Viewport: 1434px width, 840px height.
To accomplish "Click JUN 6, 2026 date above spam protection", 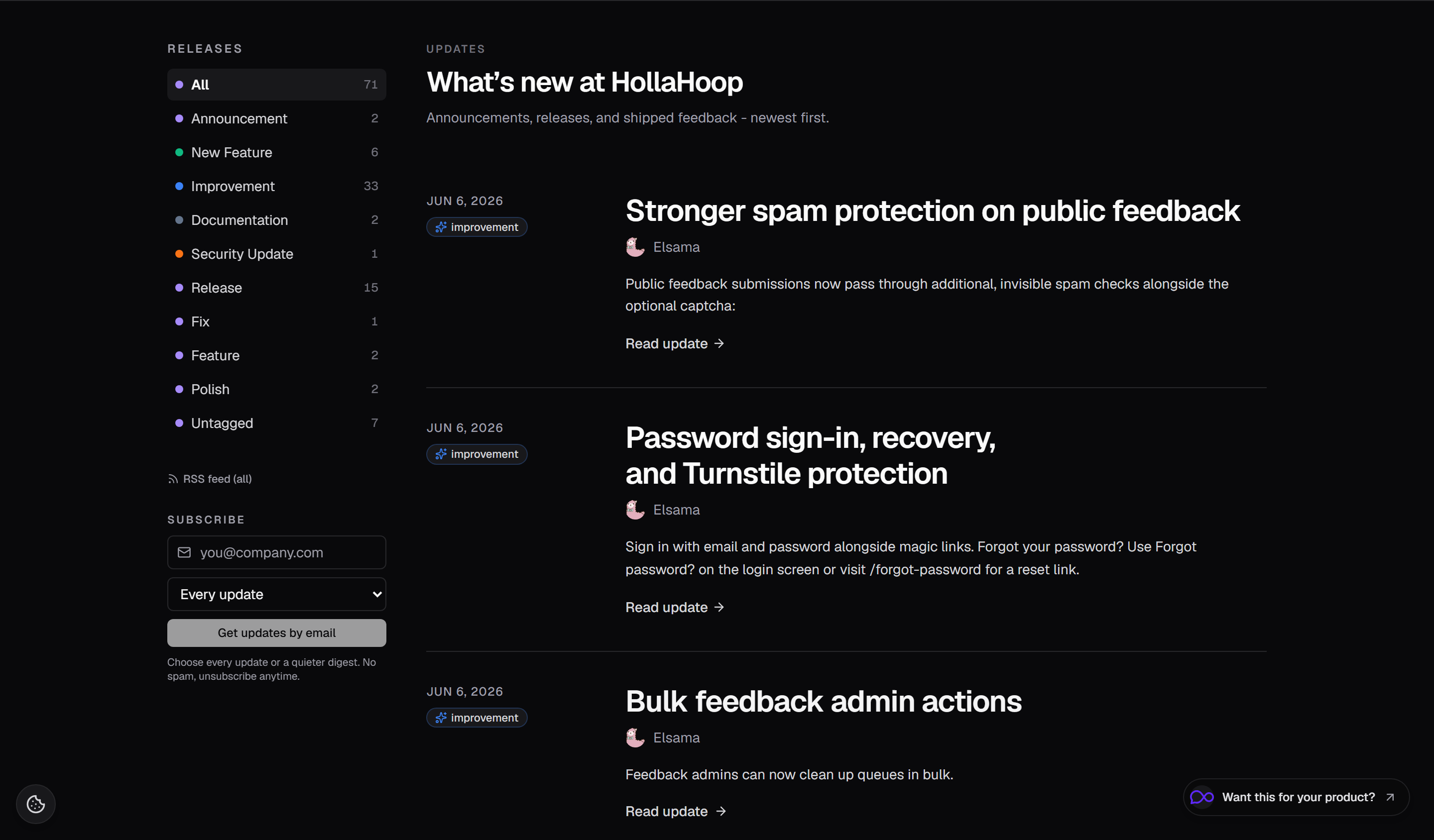I will (x=465, y=201).
